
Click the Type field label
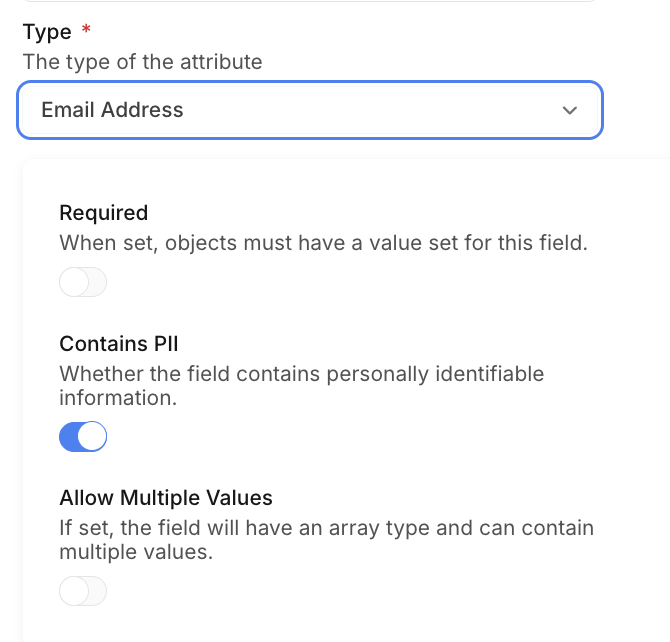47,32
